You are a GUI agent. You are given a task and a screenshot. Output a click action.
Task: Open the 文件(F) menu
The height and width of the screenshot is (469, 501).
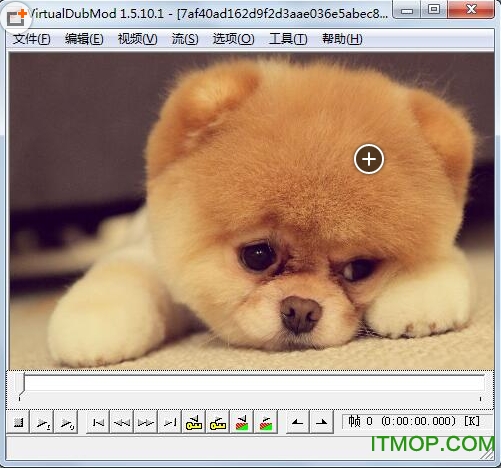pyautogui.click(x=32, y=39)
